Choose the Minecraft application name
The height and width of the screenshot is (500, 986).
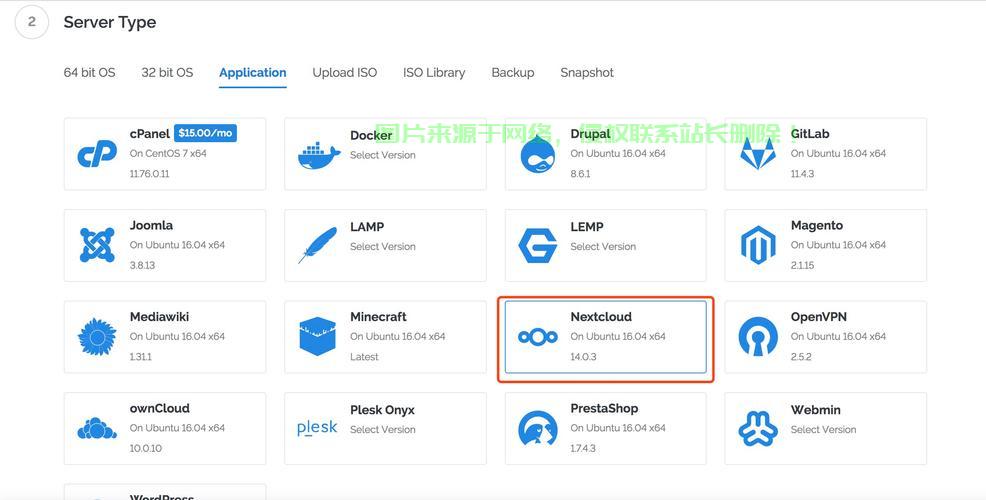379,316
